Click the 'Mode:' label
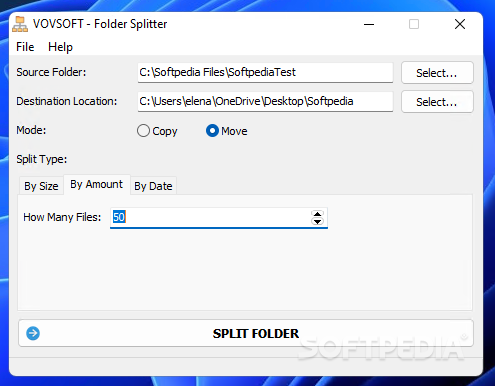The image size is (495, 386). tap(31, 130)
